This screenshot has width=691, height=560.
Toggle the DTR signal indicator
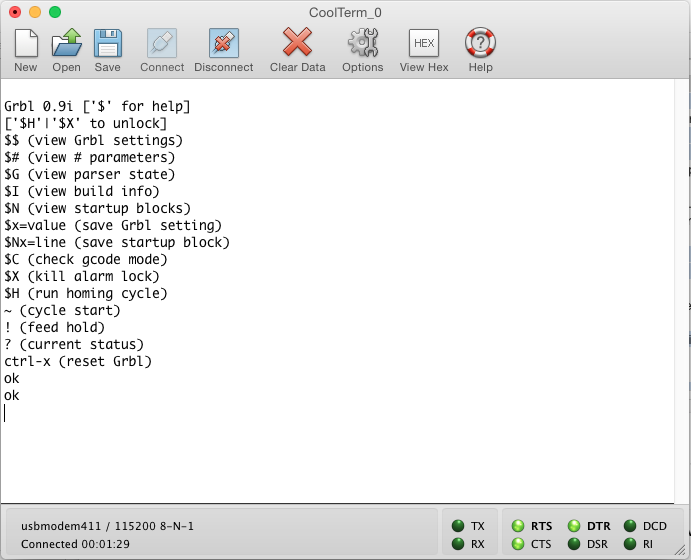[x=574, y=526]
